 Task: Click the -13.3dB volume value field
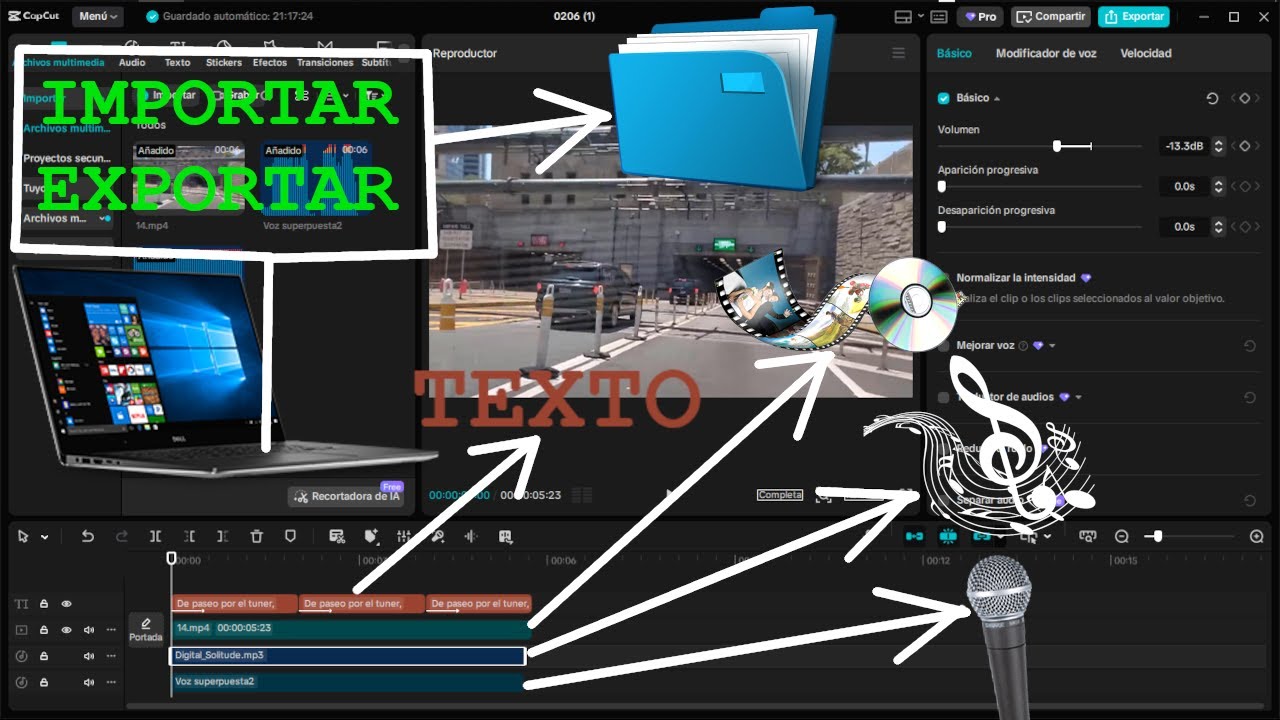(1184, 146)
